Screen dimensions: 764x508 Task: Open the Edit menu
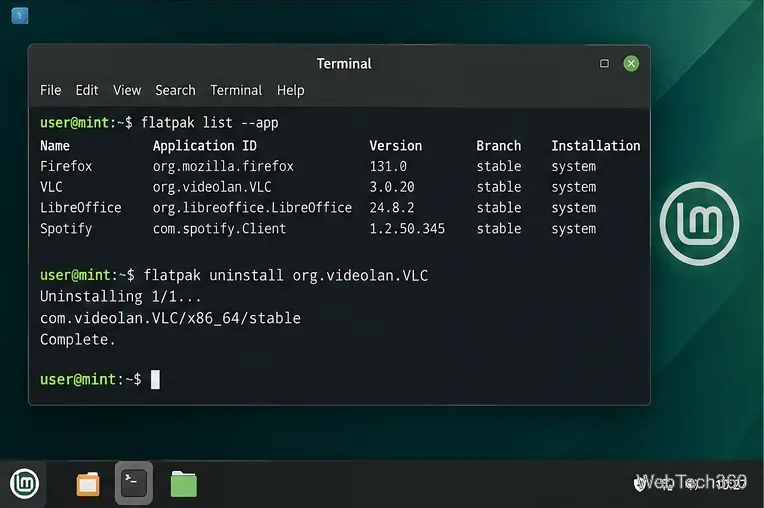click(x=87, y=90)
